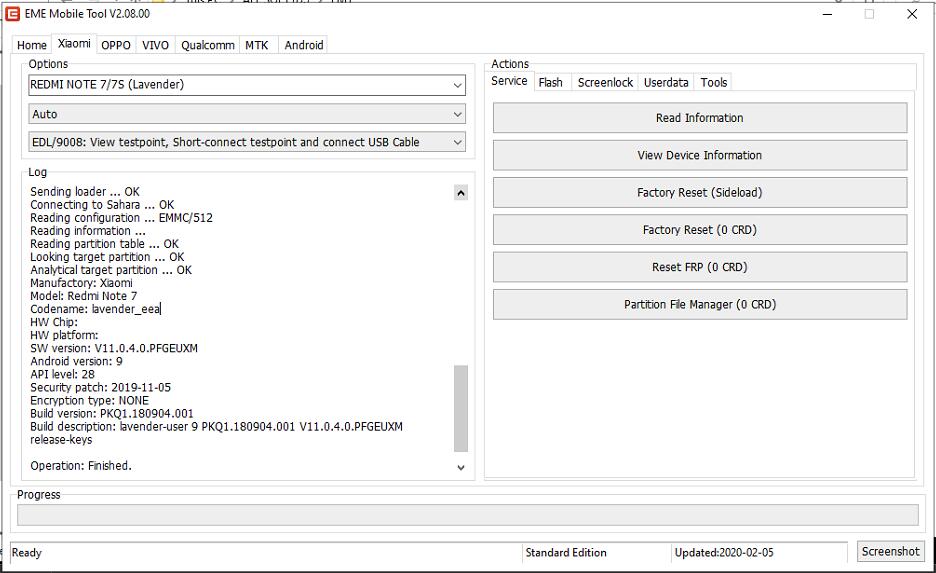
Task: Click the 'Ready' status bar text
Action: tap(27, 553)
